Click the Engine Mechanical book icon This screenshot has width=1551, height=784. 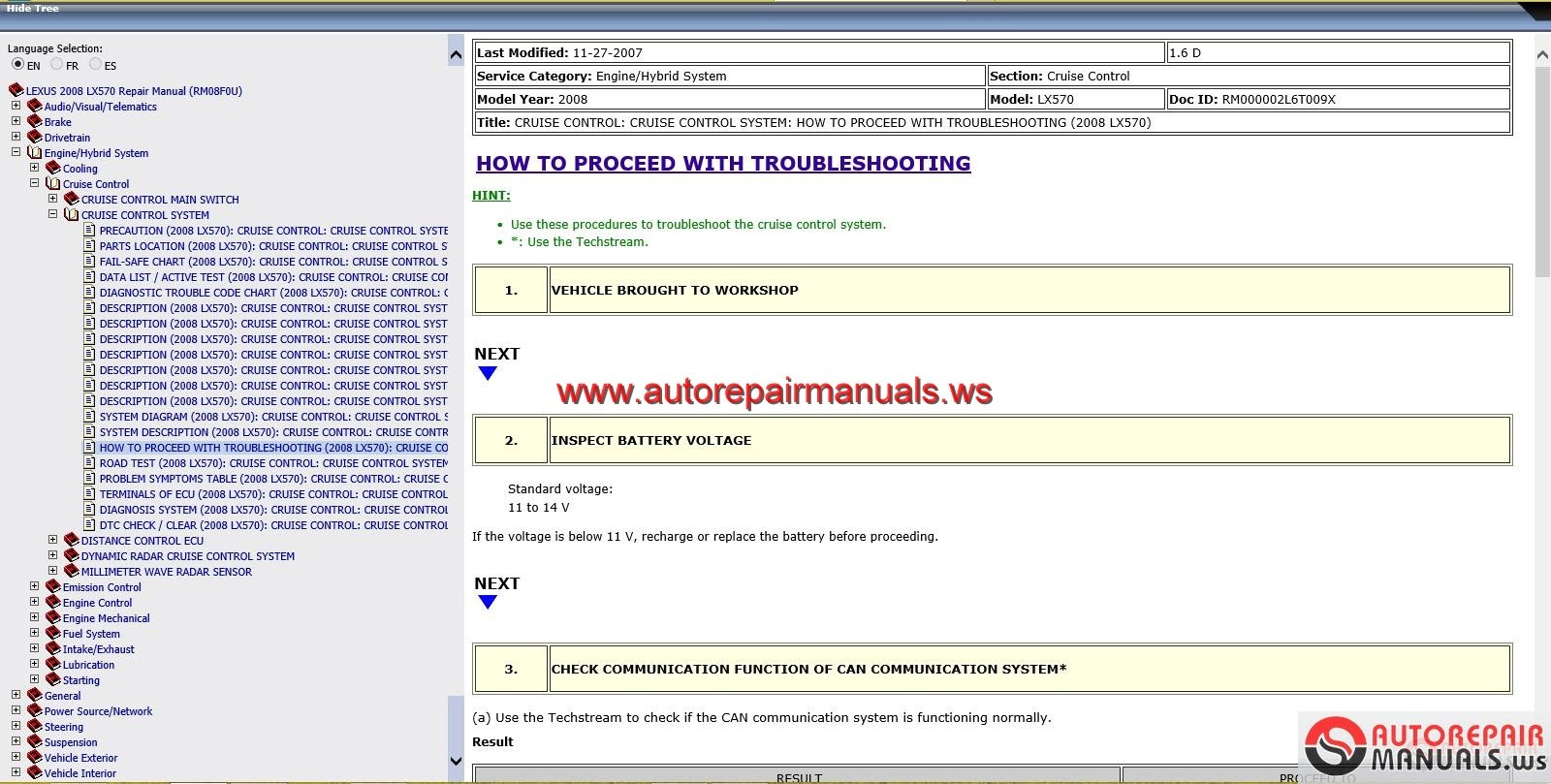pos(53,617)
